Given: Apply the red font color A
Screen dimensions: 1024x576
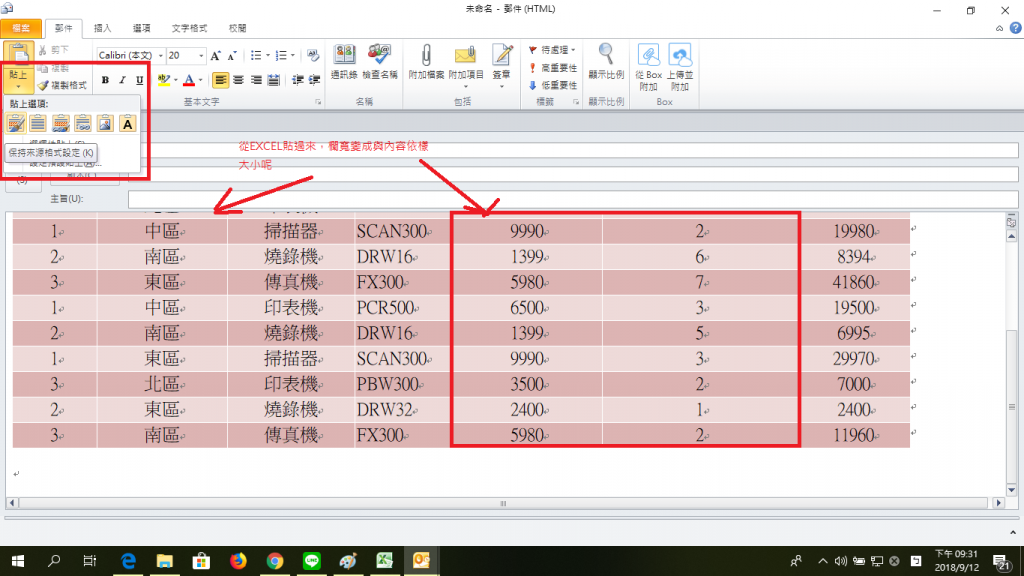Looking at the screenshot, I should 189,80.
